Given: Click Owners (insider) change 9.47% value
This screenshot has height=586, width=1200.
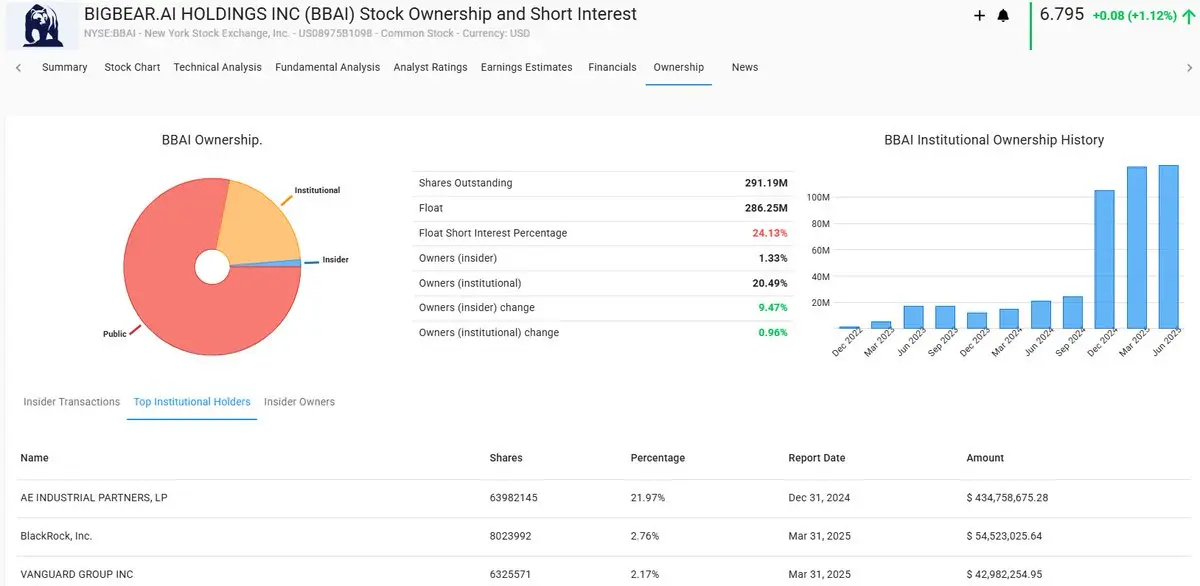Looking at the screenshot, I should coord(773,308).
